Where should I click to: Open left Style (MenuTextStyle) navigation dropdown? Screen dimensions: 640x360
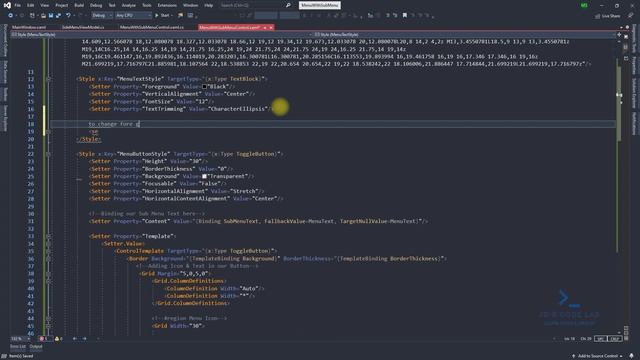point(159,35)
